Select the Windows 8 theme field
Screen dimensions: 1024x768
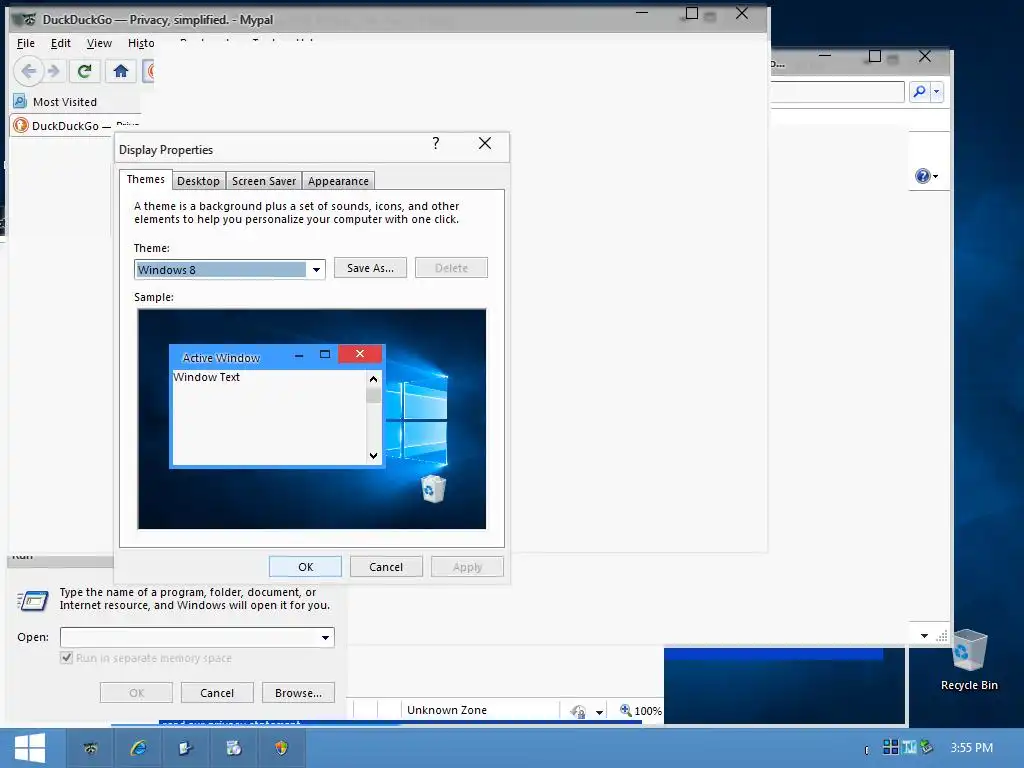click(x=221, y=270)
